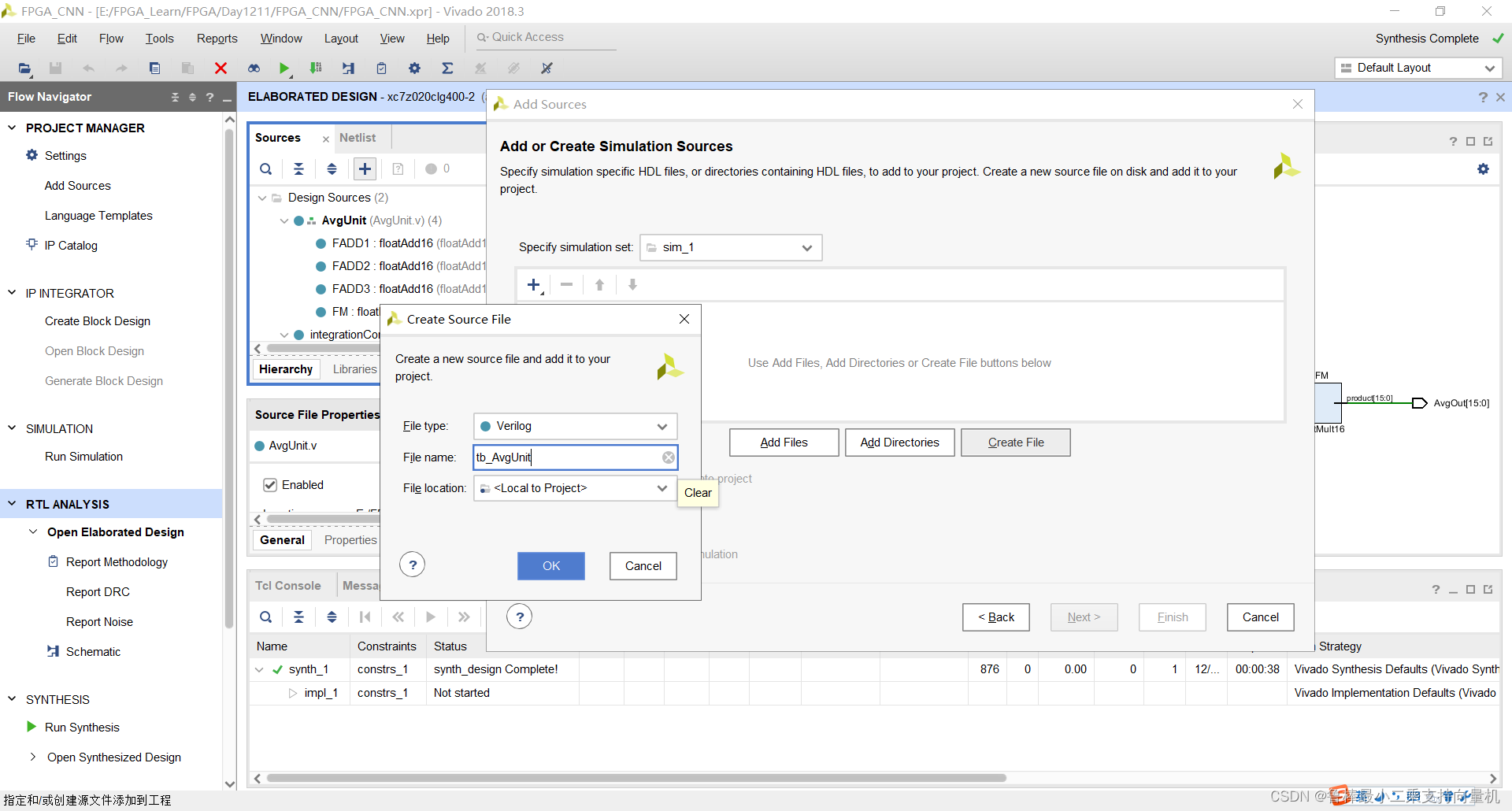The image size is (1512, 811).
Task: Select the impl_1 run row
Action: click(874, 693)
